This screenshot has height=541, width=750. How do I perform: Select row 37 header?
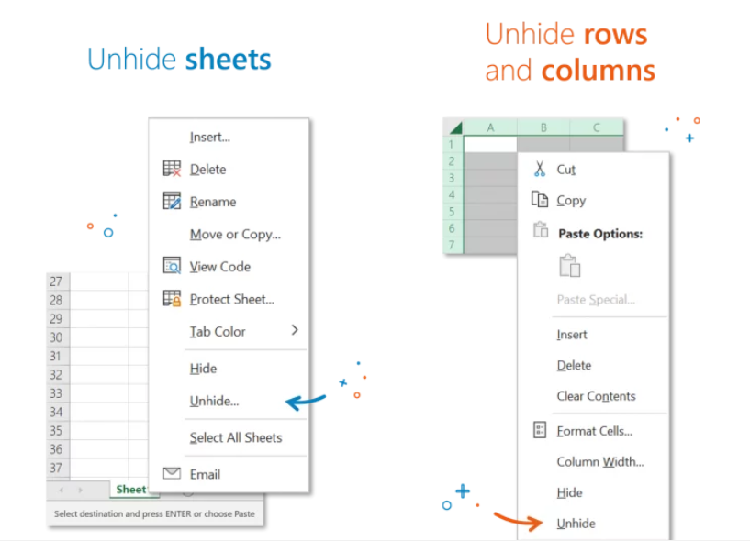coord(56,467)
